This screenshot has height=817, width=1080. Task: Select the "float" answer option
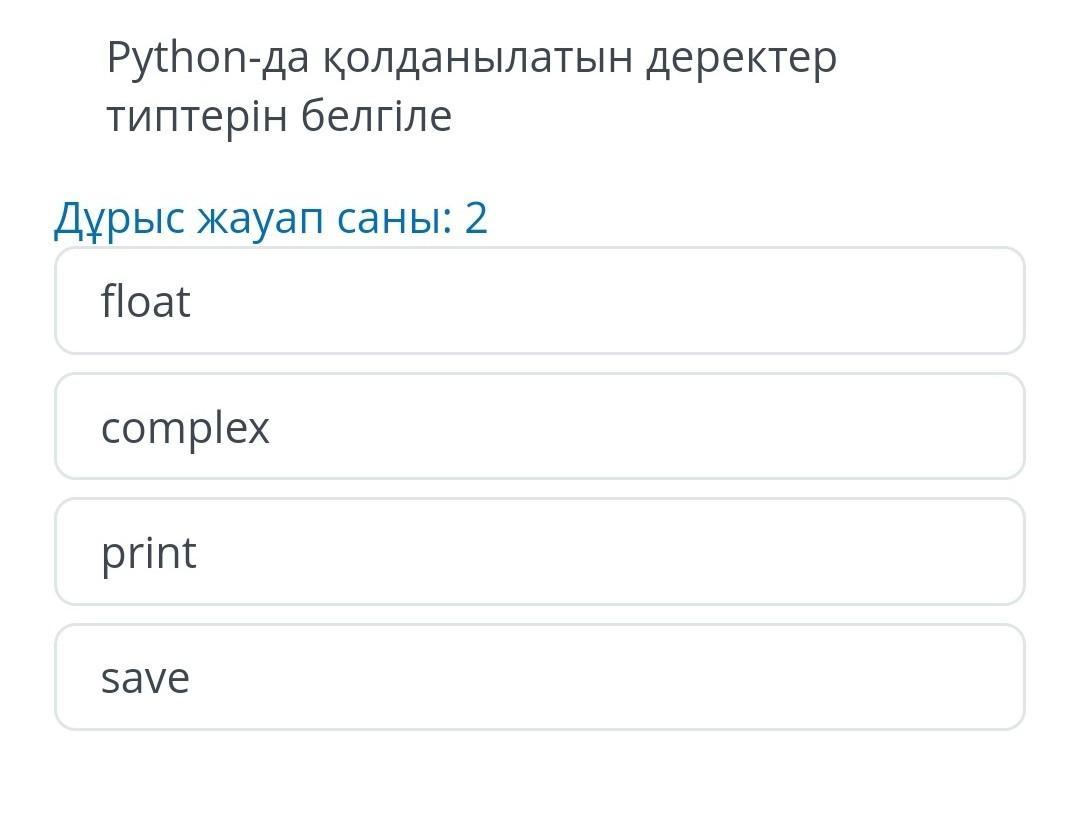pos(540,301)
